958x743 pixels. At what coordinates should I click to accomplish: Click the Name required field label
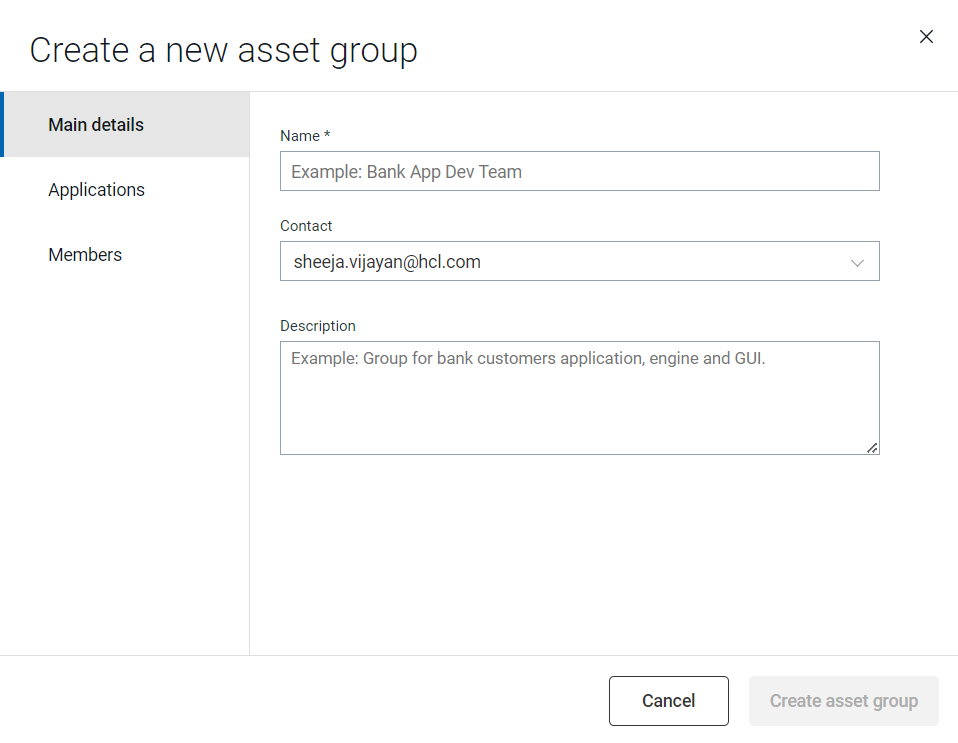pos(305,136)
